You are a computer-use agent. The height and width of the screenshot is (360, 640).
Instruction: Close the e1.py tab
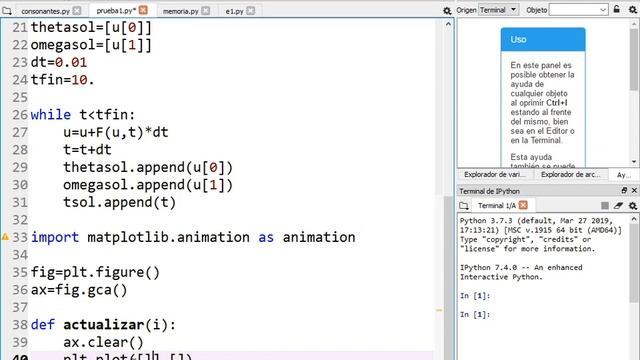[x=251, y=11]
